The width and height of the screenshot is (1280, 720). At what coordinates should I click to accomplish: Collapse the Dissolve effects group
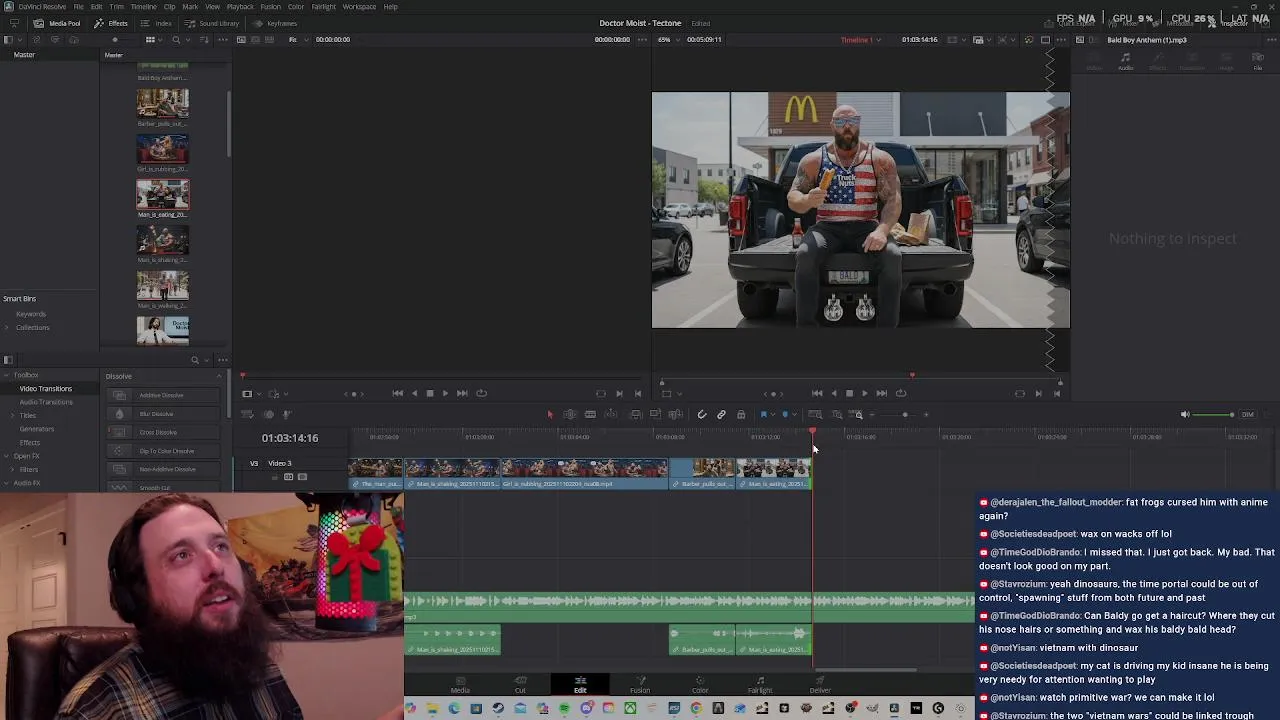[x=219, y=376]
